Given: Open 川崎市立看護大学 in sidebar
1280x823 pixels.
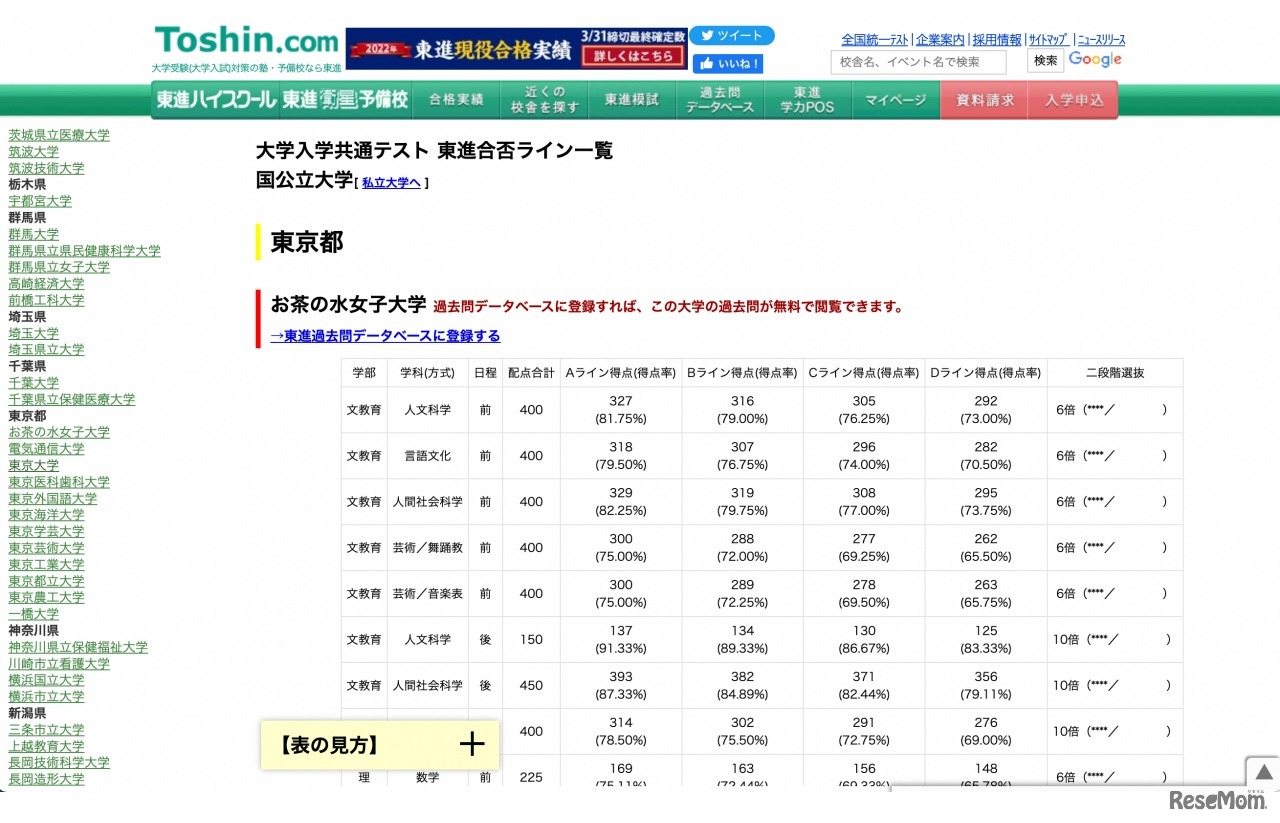Looking at the screenshot, I should [x=59, y=664].
